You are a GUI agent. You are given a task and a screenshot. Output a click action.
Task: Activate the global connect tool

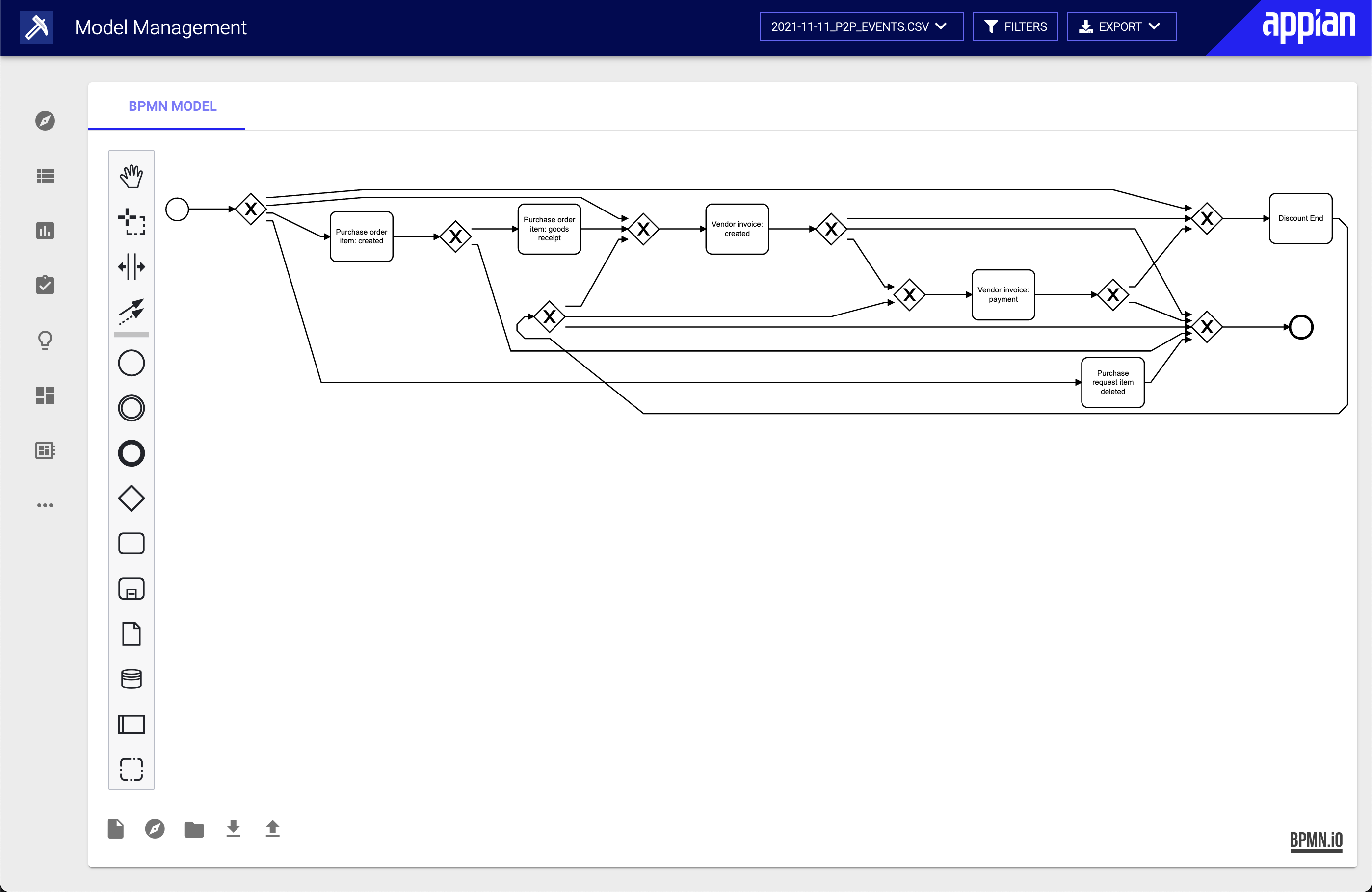(x=132, y=312)
